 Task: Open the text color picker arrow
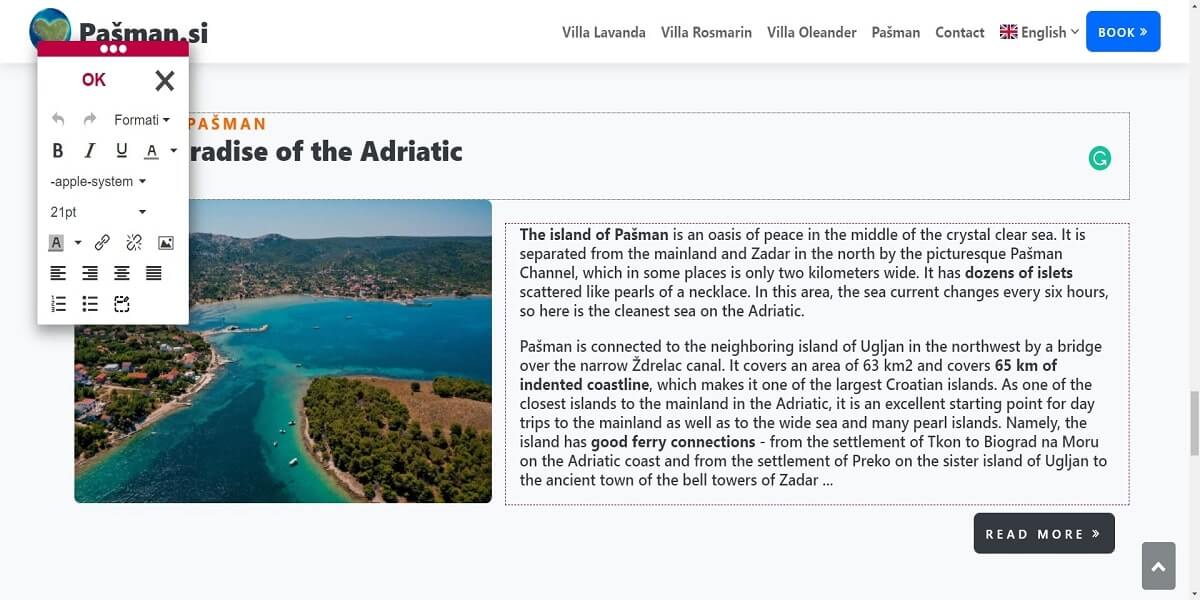coord(173,151)
